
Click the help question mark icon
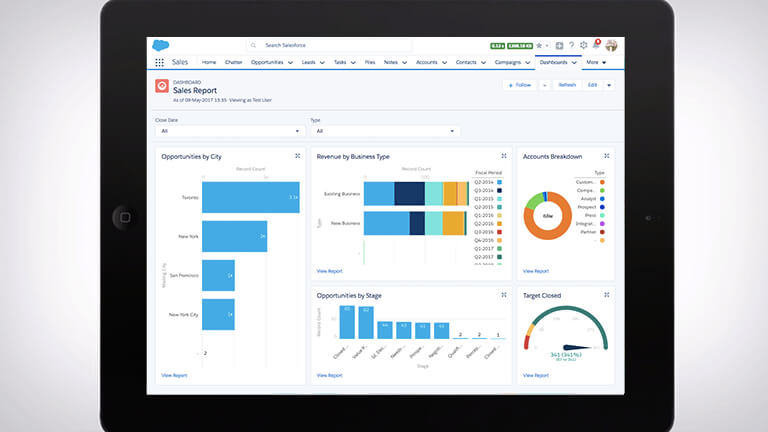(x=572, y=45)
